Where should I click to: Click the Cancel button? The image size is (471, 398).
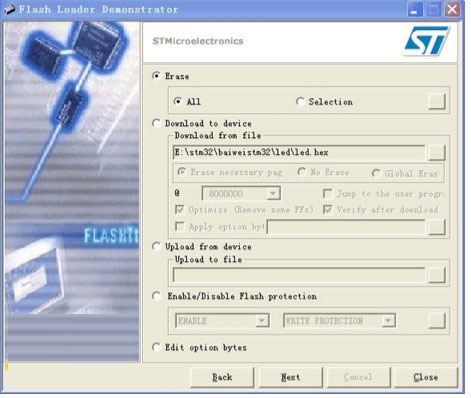pos(359,377)
